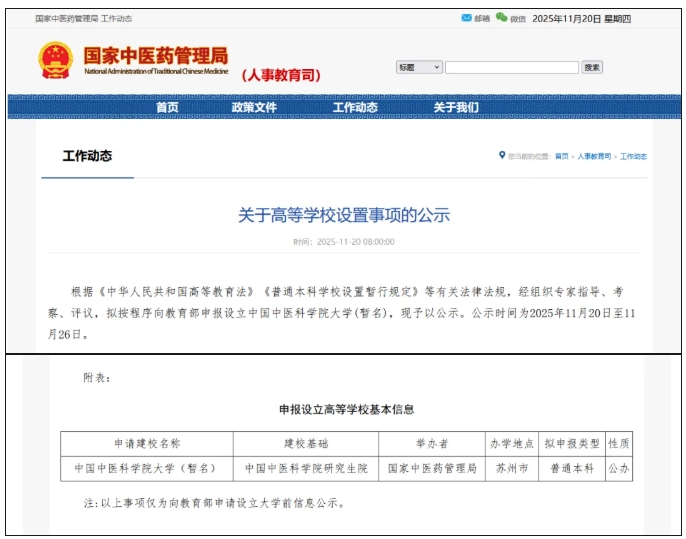Viewport: 686px width, 539px height.
Task: Click the 性质 column header
Action: pos(619,444)
